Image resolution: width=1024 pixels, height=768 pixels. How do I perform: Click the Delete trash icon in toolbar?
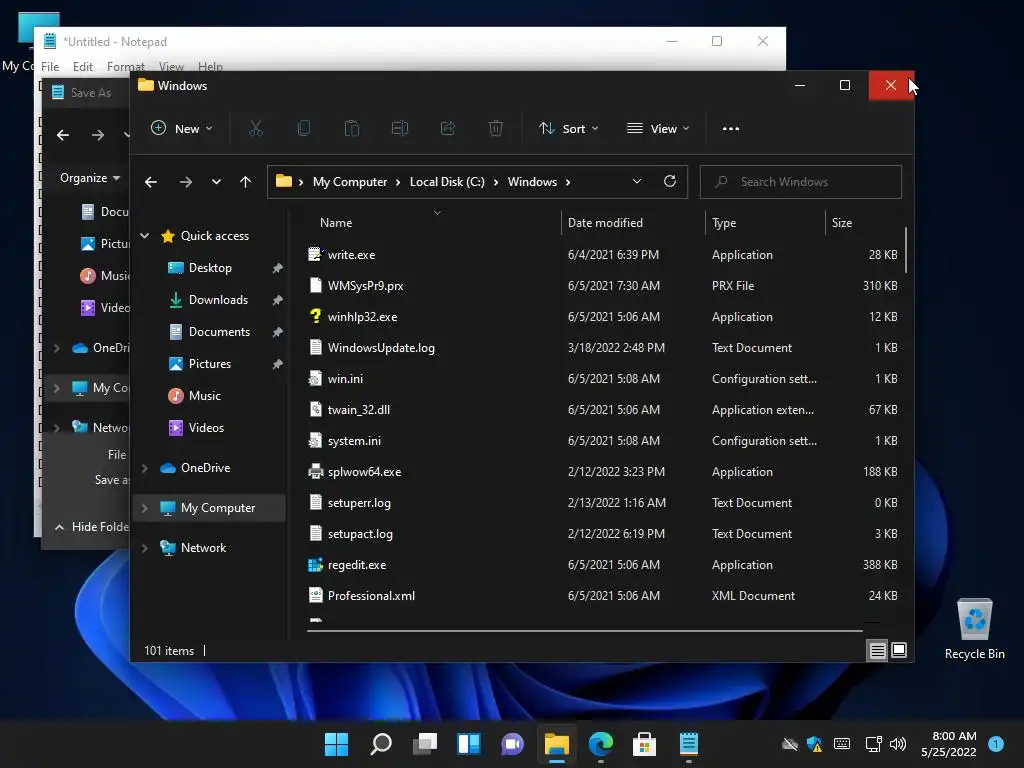(x=496, y=129)
